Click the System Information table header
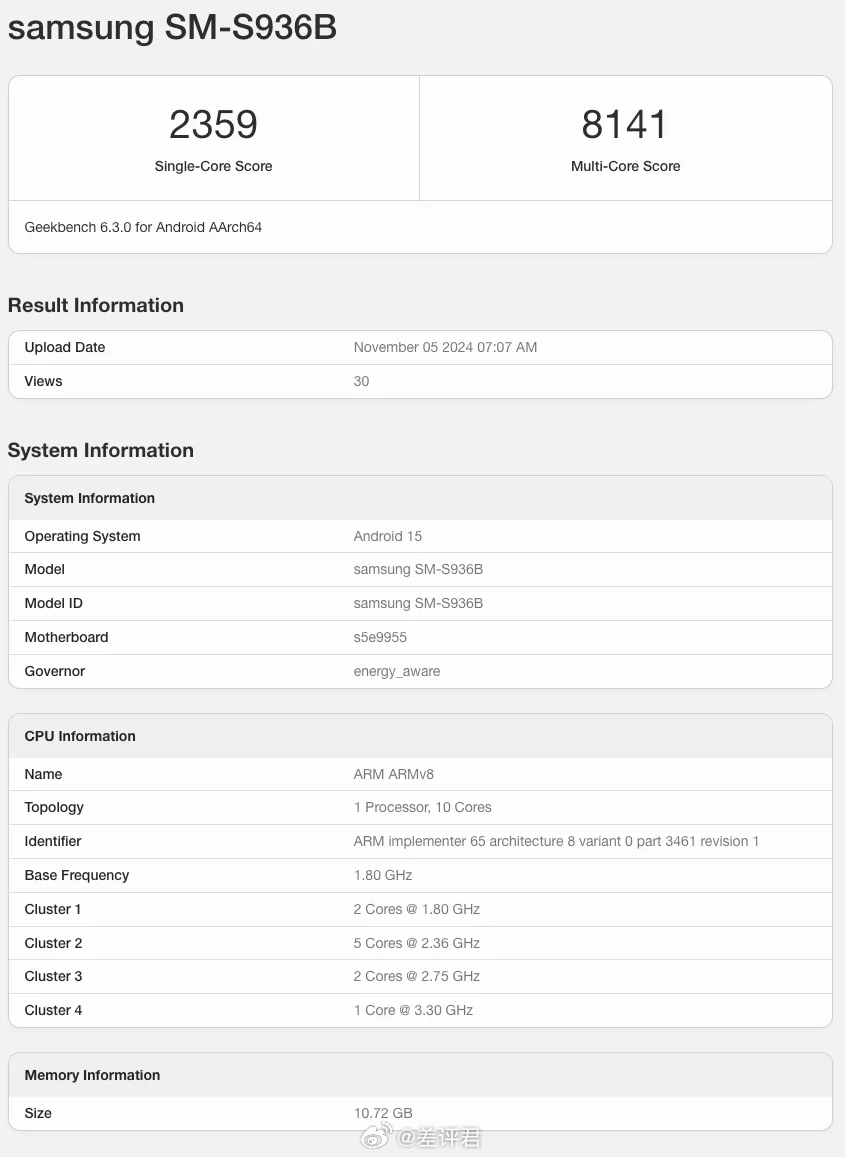The height and width of the screenshot is (1157, 845). click(421, 498)
